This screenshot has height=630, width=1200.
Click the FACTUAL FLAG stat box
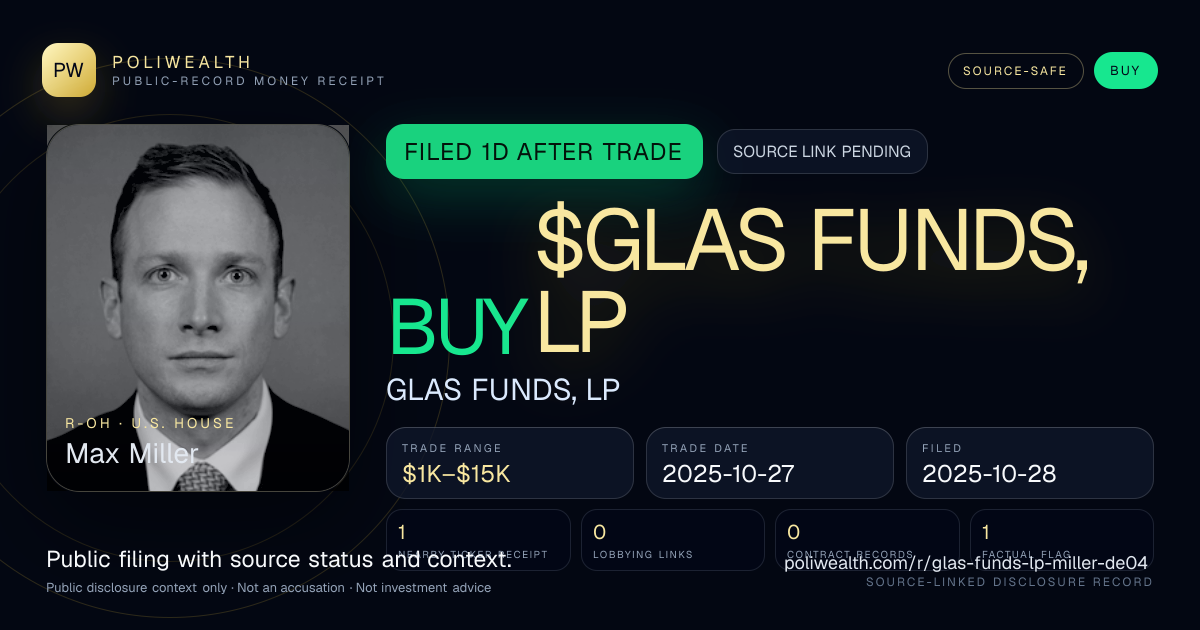pos(1062,540)
